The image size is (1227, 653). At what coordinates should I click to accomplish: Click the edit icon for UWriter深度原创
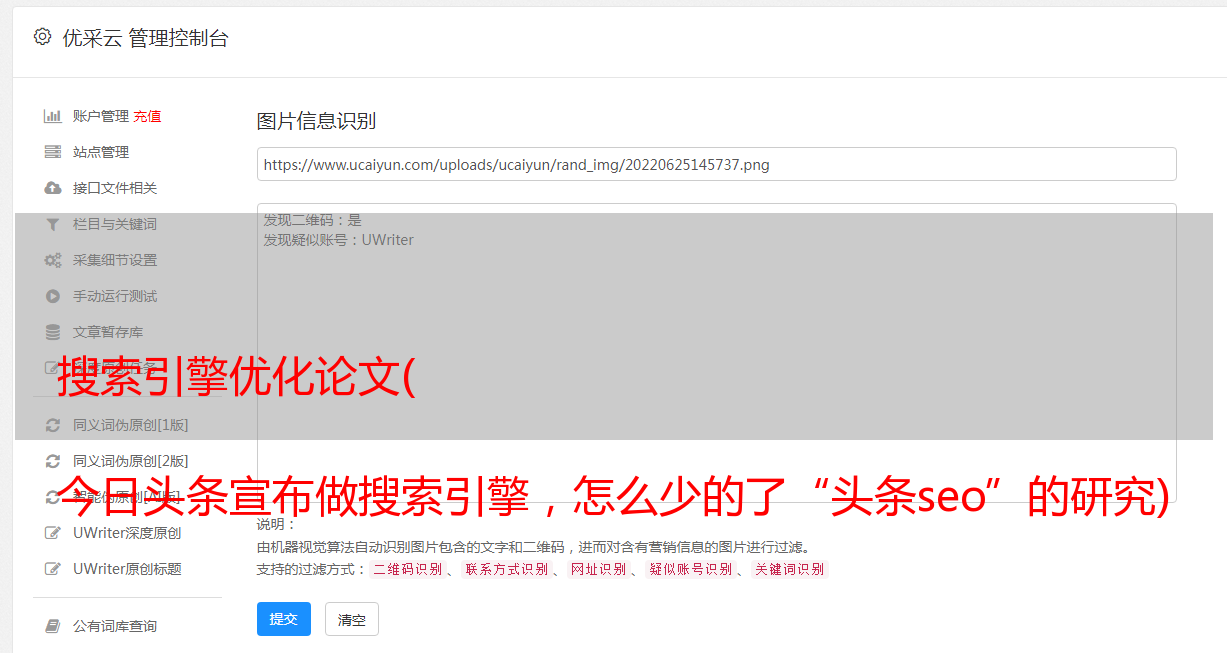tap(53, 533)
